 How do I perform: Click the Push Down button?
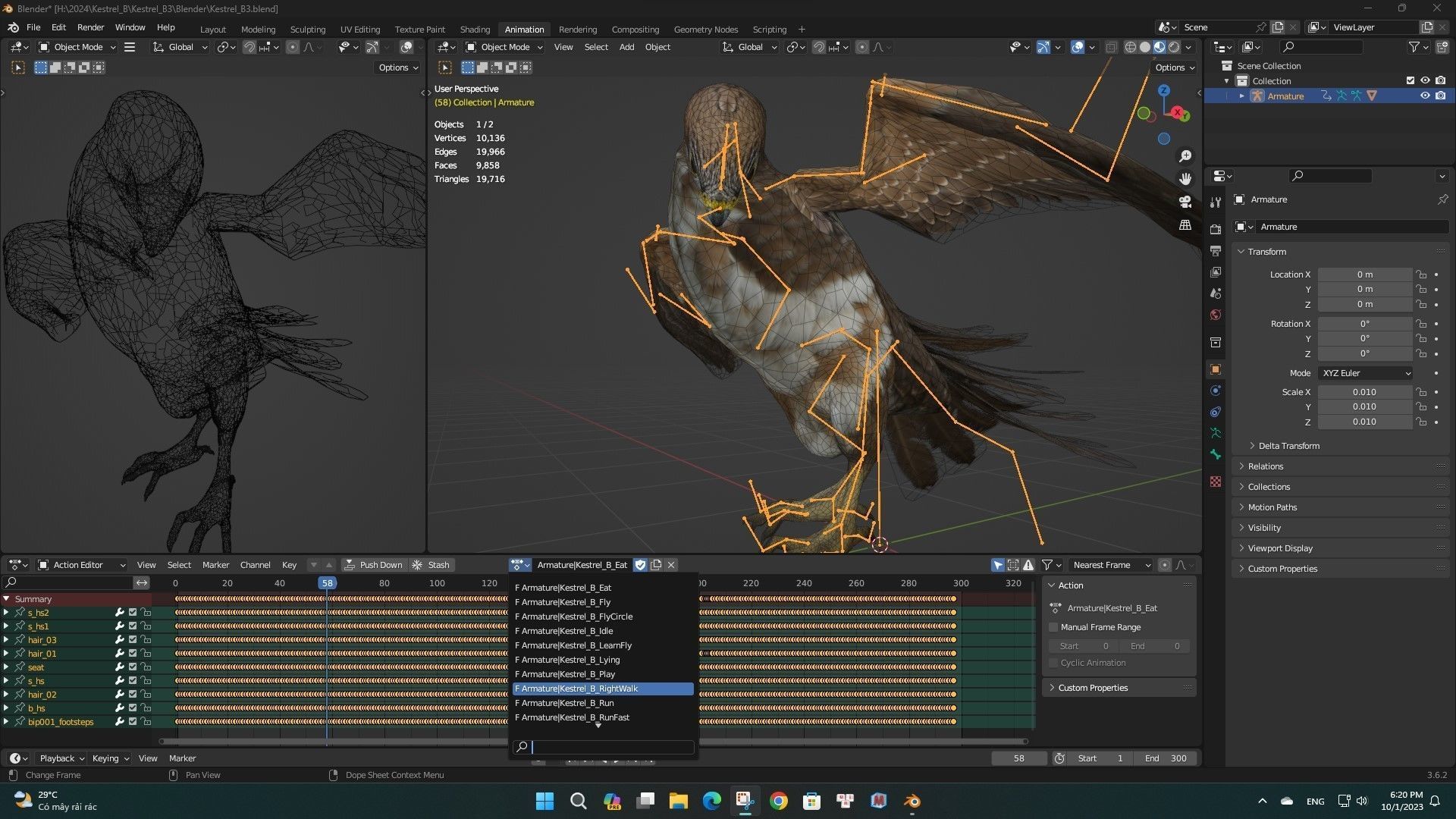point(373,565)
